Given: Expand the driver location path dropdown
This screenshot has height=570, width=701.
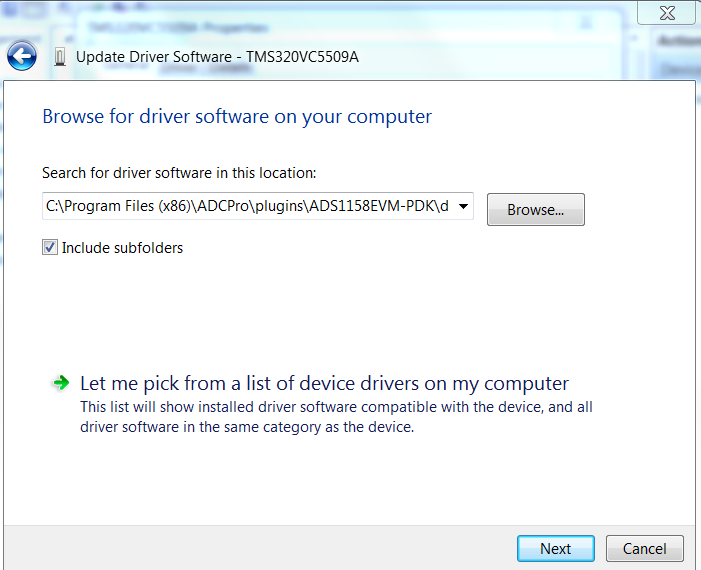Looking at the screenshot, I should point(463,207).
